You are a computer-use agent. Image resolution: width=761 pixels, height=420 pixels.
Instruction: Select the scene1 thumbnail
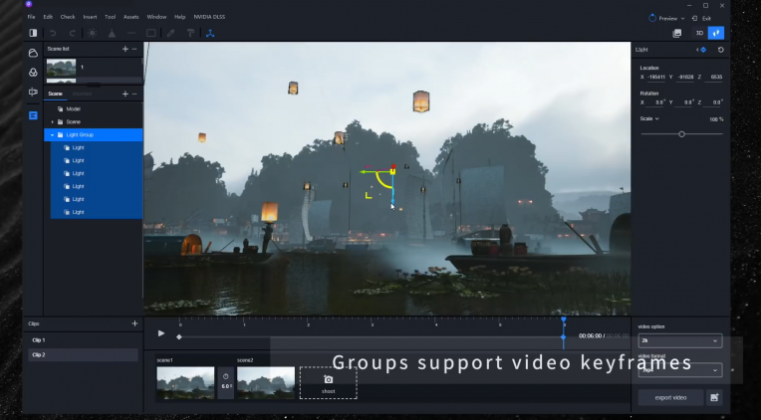point(185,383)
